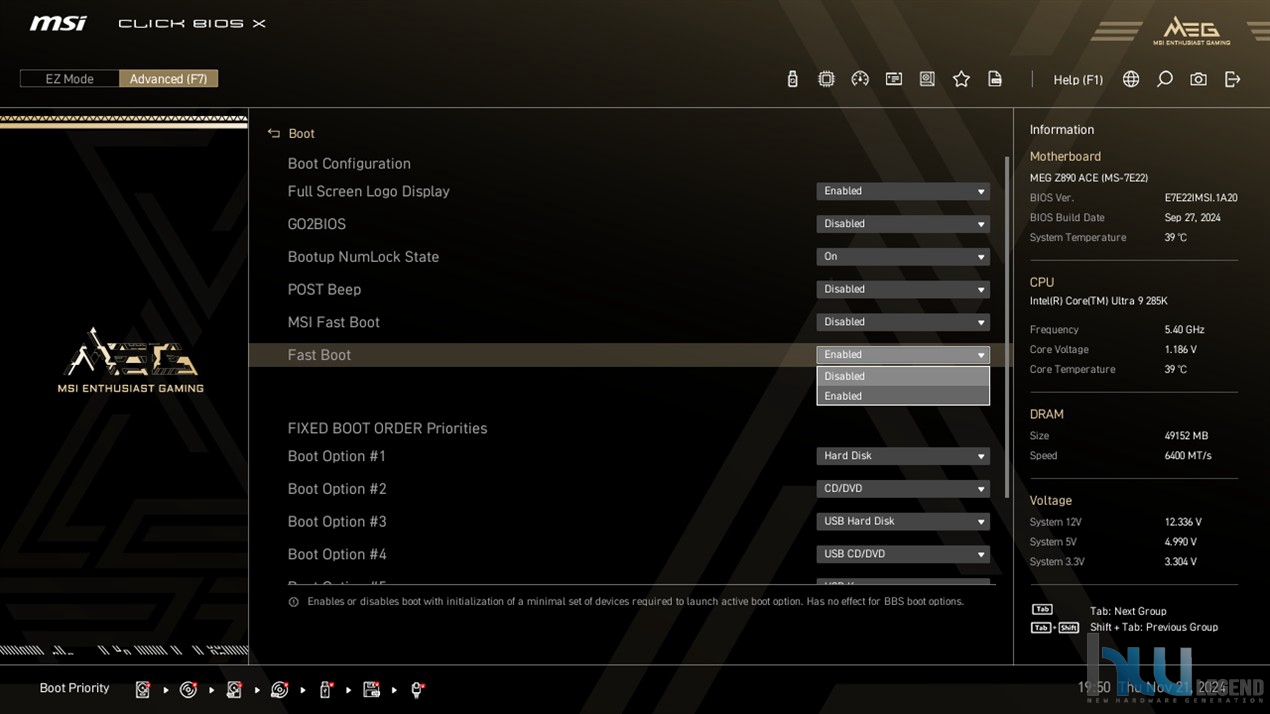The height and width of the screenshot is (714, 1270).
Task: Select the Bootup NumLock State label
Action: [363, 257]
